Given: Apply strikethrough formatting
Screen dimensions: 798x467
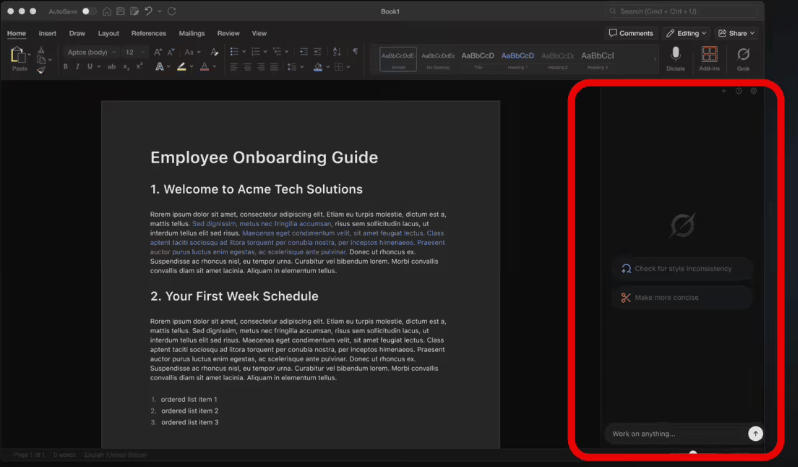Looking at the screenshot, I should coord(111,67).
